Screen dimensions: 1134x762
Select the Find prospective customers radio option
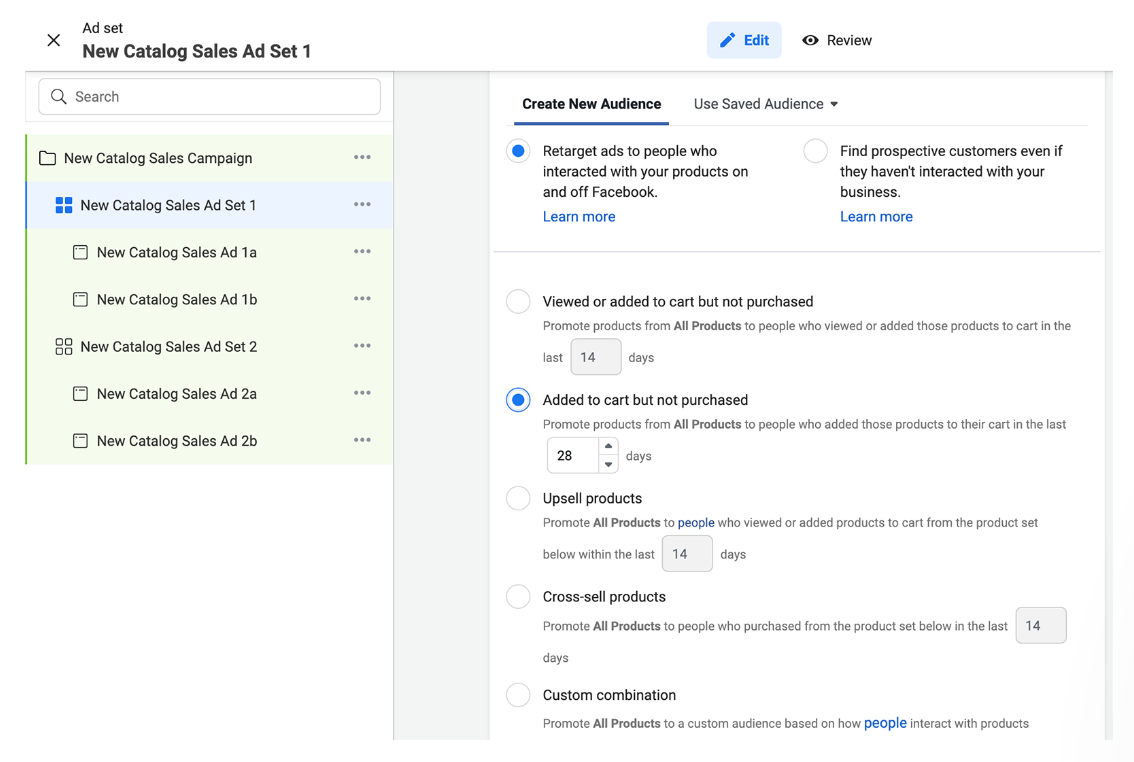816,151
